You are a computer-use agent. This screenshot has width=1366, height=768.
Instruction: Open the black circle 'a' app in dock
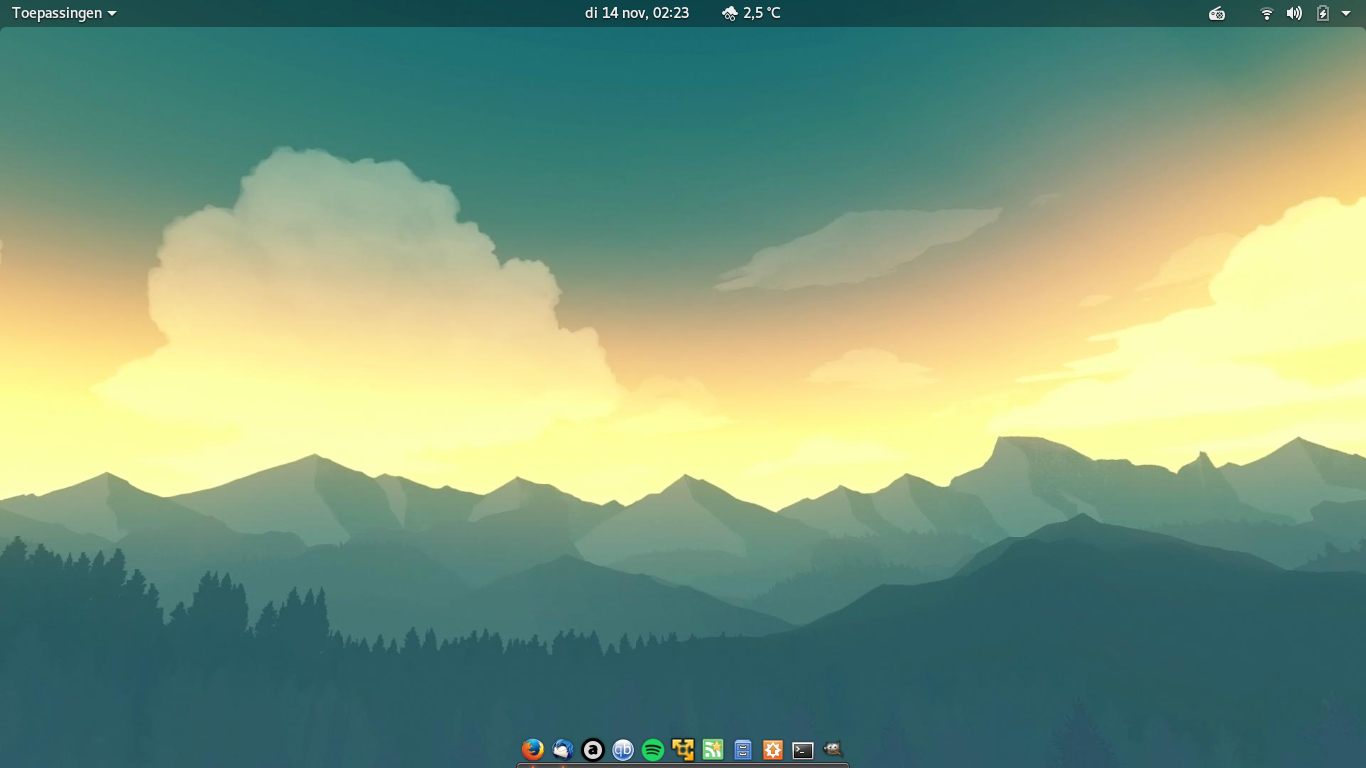click(593, 749)
